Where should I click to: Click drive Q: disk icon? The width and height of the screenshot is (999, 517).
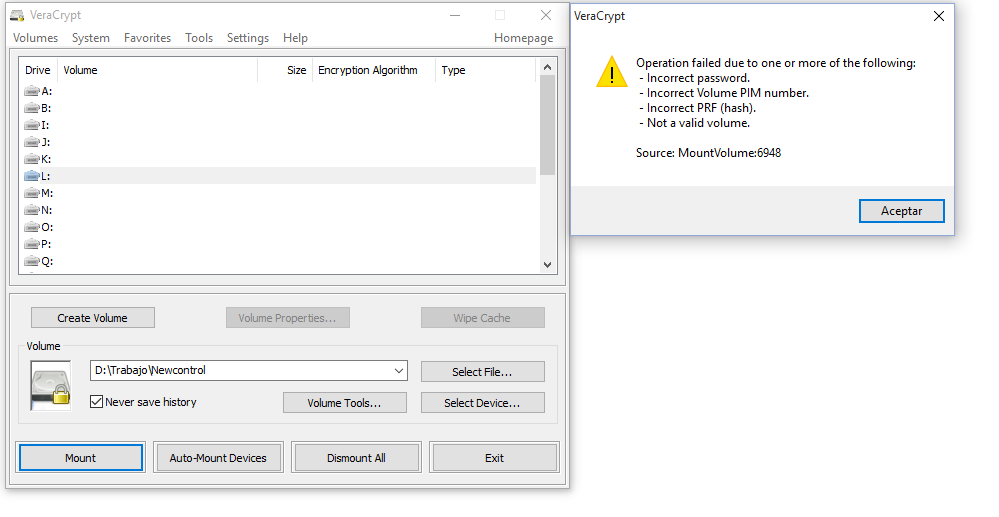tap(32, 261)
